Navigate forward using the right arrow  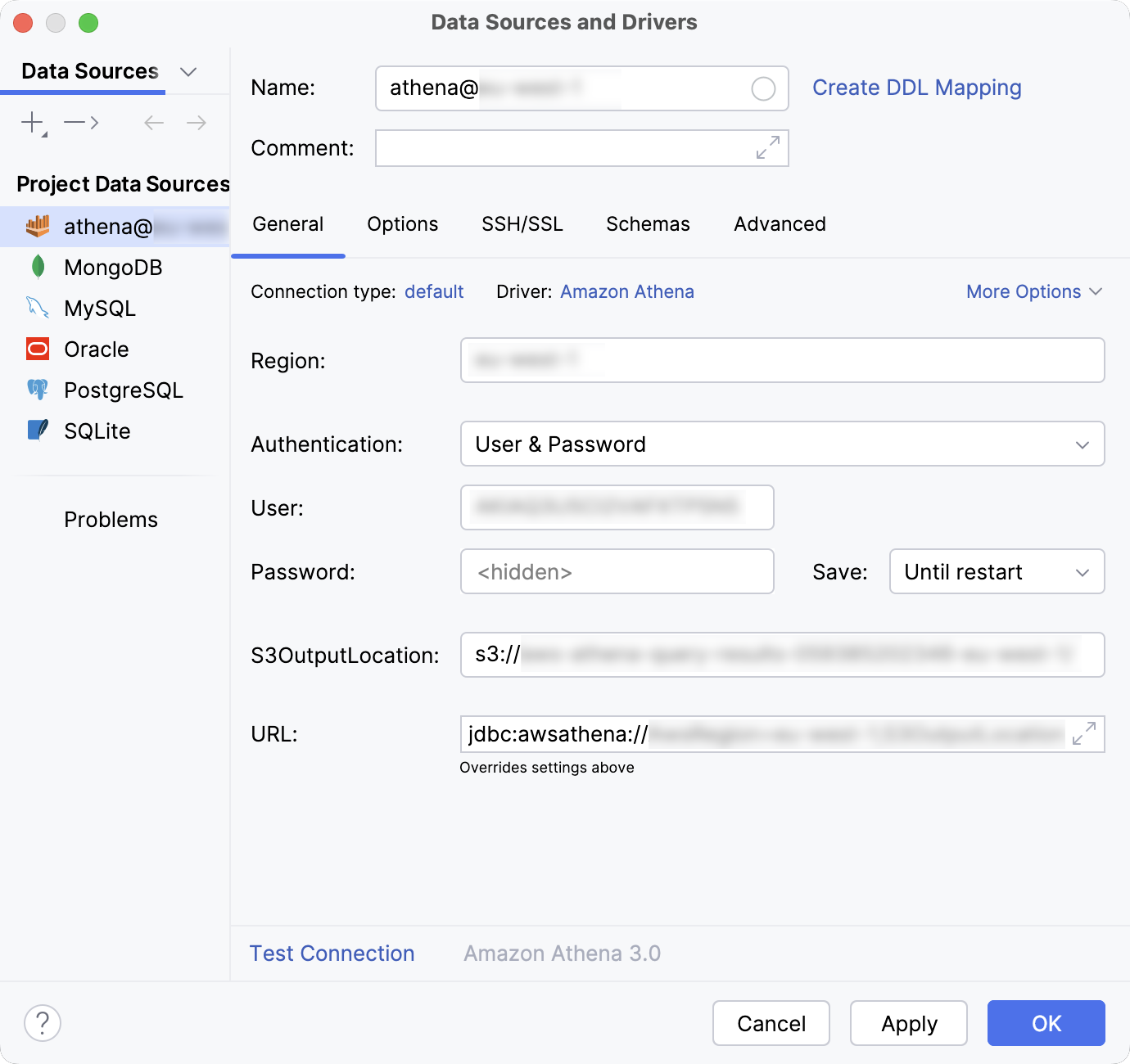[x=195, y=122]
